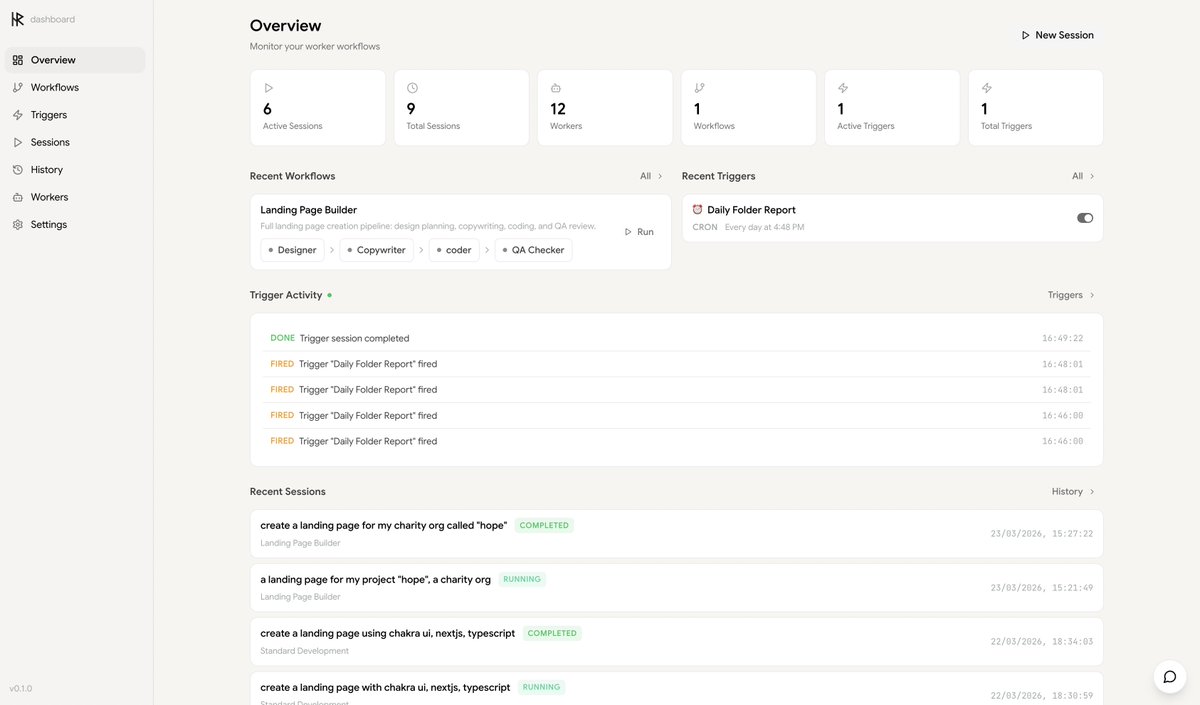Click the Active Sessions play icon
Viewport: 1200px width, 705px height.
268,88
